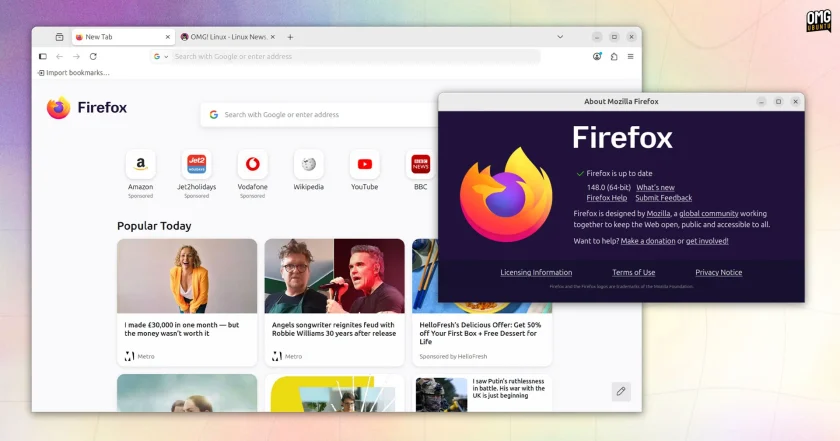Open a new tab with plus button

click(x=290, y=37)
